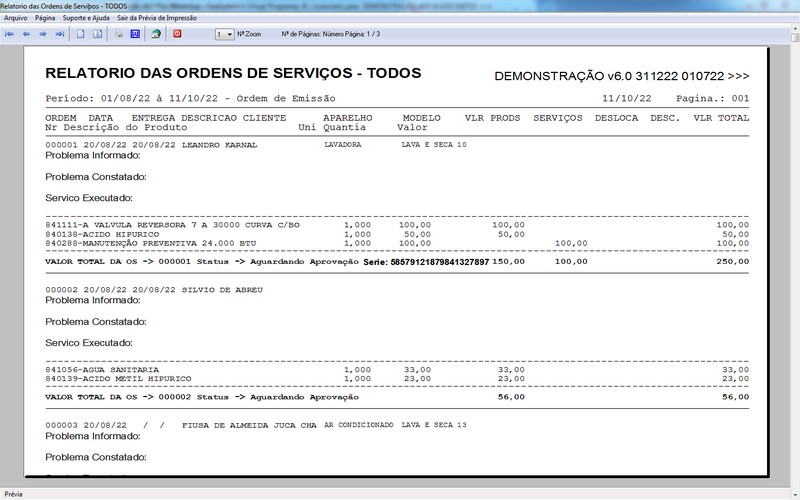
Task: Jump to the last page arrow
Action: [60, 34]
